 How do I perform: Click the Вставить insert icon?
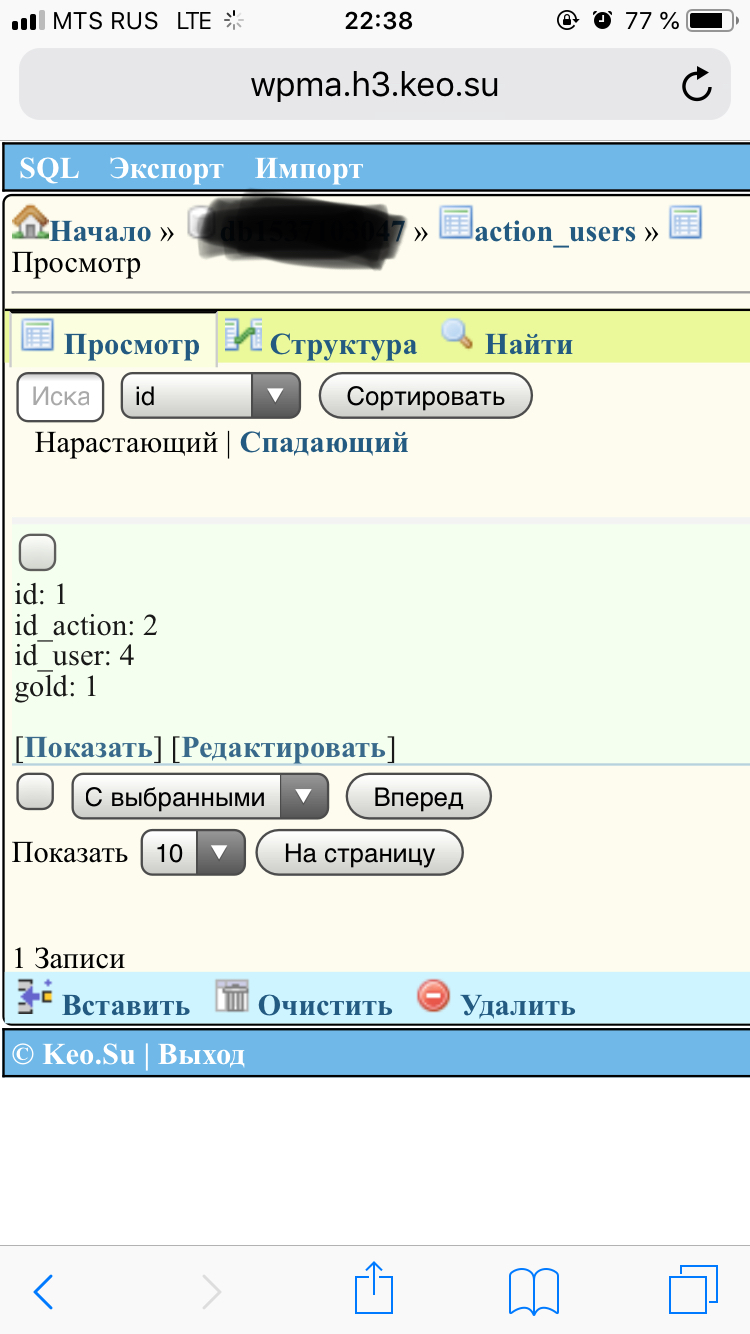tap(35, 997)
